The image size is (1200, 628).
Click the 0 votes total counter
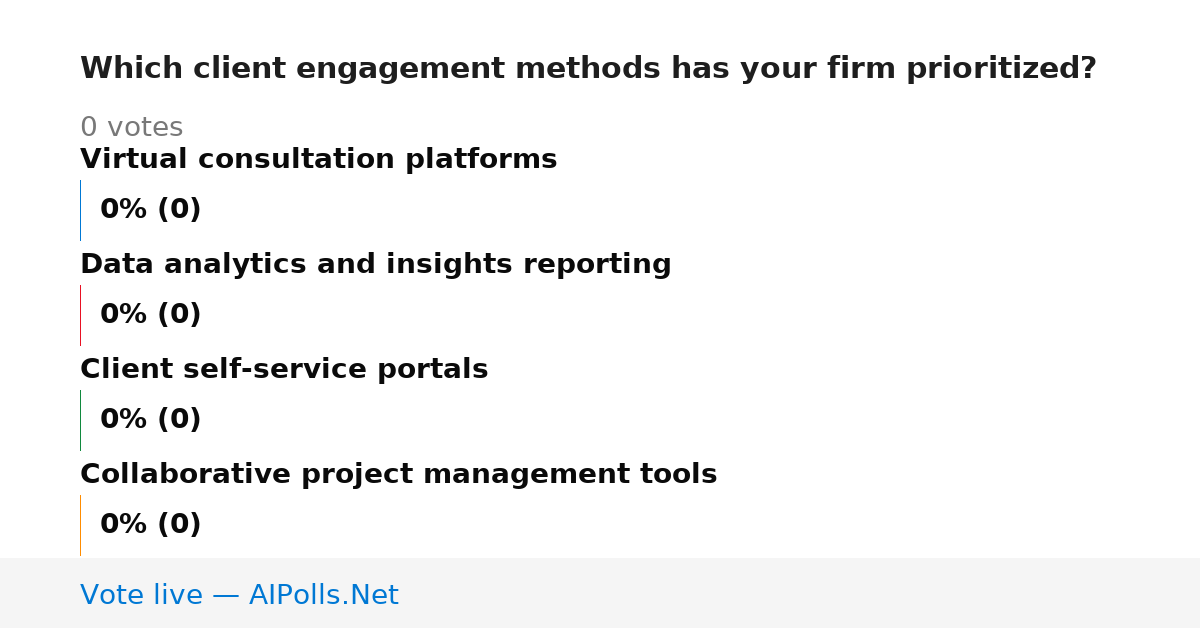pyautogui.click(x=131, y=128)
